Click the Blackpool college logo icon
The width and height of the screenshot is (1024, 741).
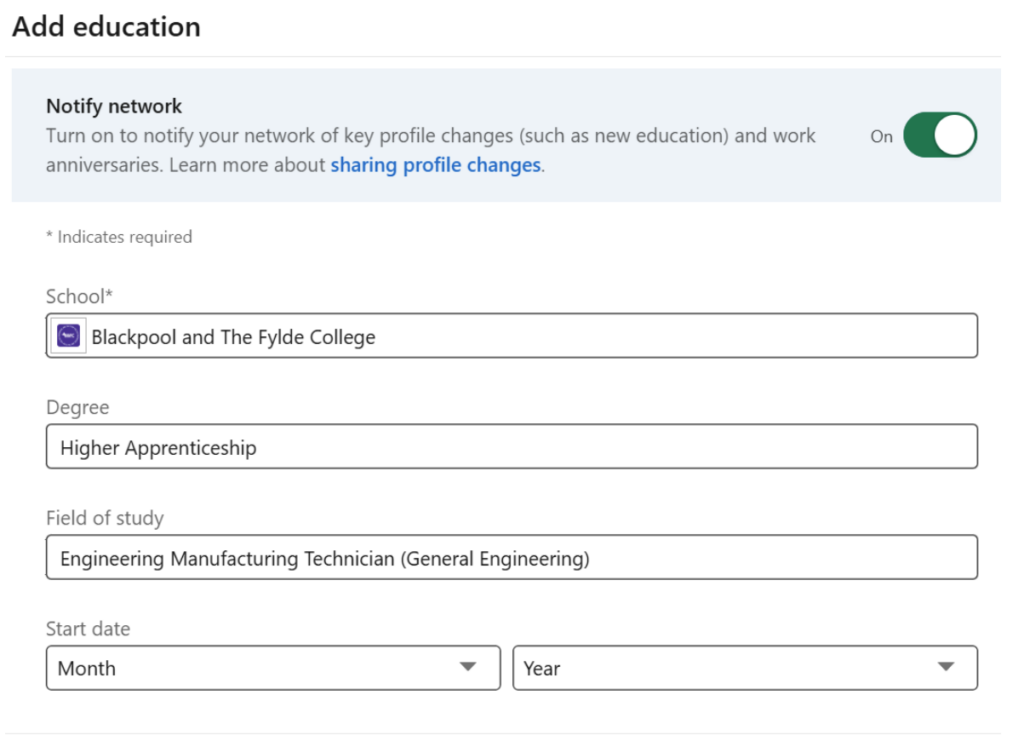tap(69, 337)
